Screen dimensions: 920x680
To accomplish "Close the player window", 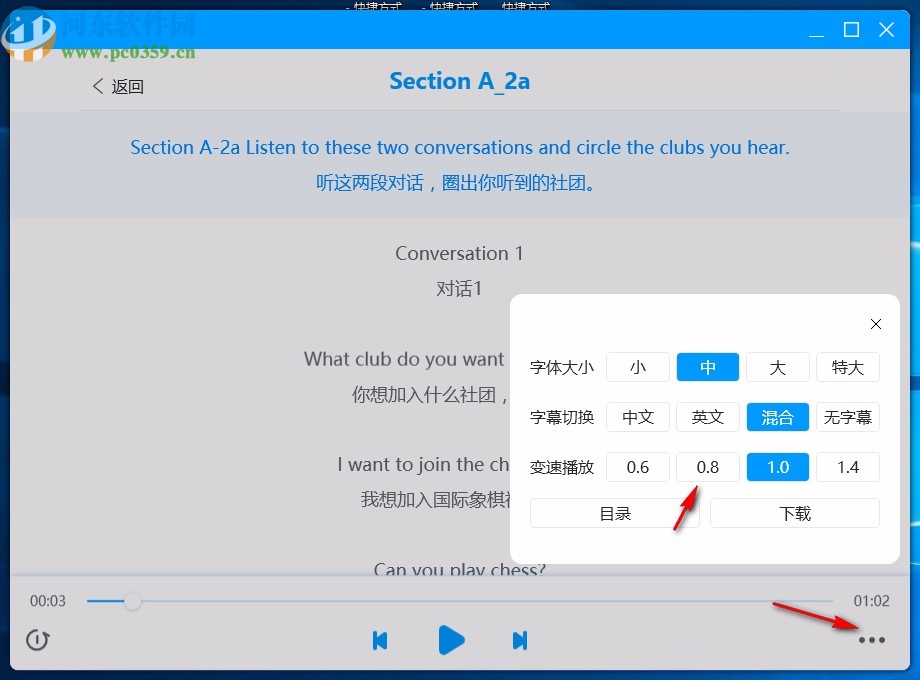I will click(x=887, y=29).
